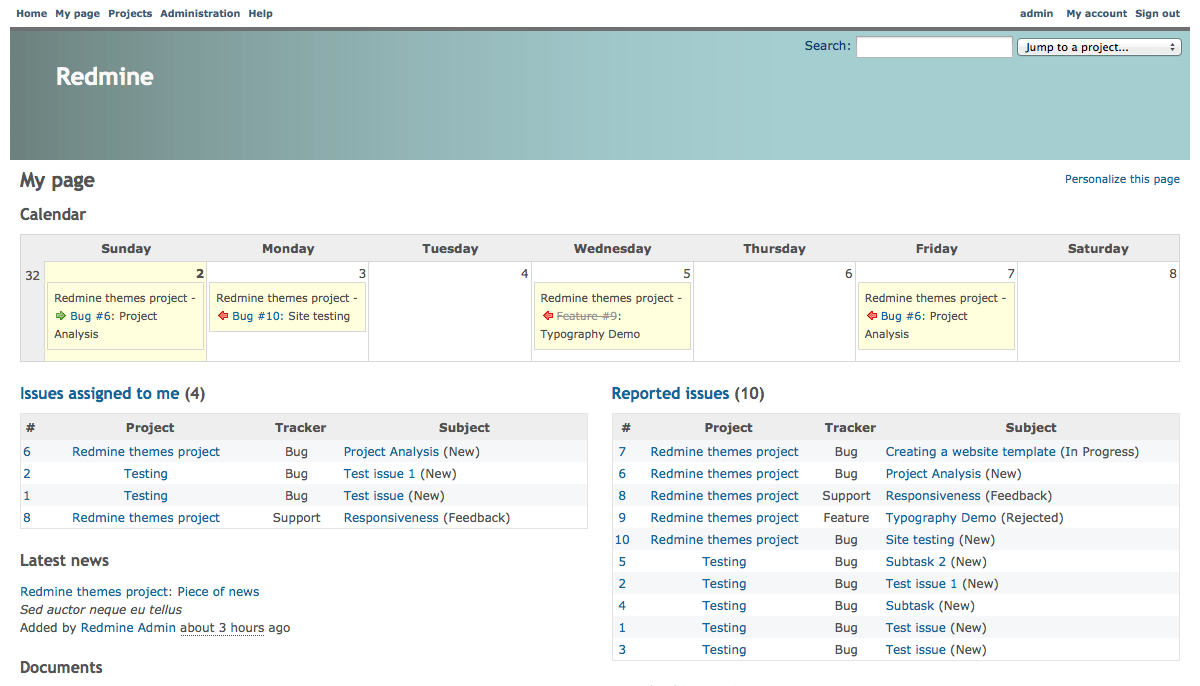Open 'Redmine Admin' author link
This screenshot has height=686, width=1200.
pyautogui.click(x=128, y=628)
